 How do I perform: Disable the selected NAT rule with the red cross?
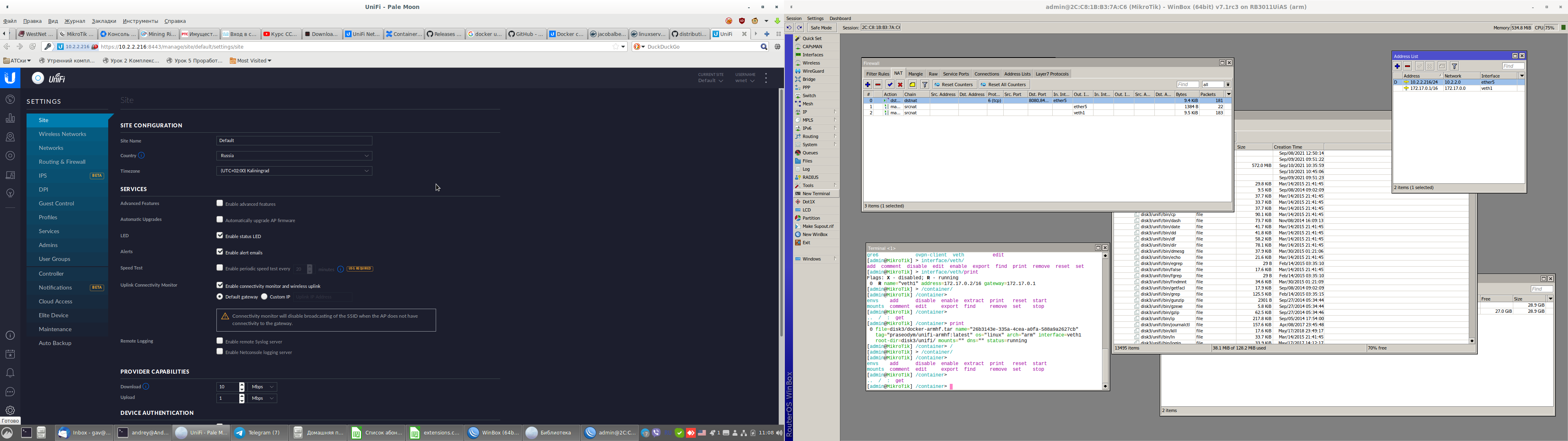(x=900, y=85)
